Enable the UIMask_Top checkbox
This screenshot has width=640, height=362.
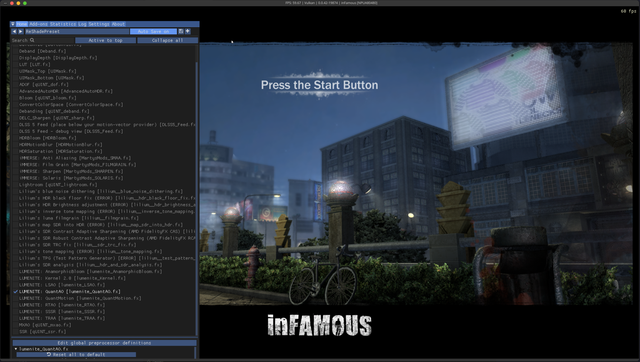coord(16,71)
